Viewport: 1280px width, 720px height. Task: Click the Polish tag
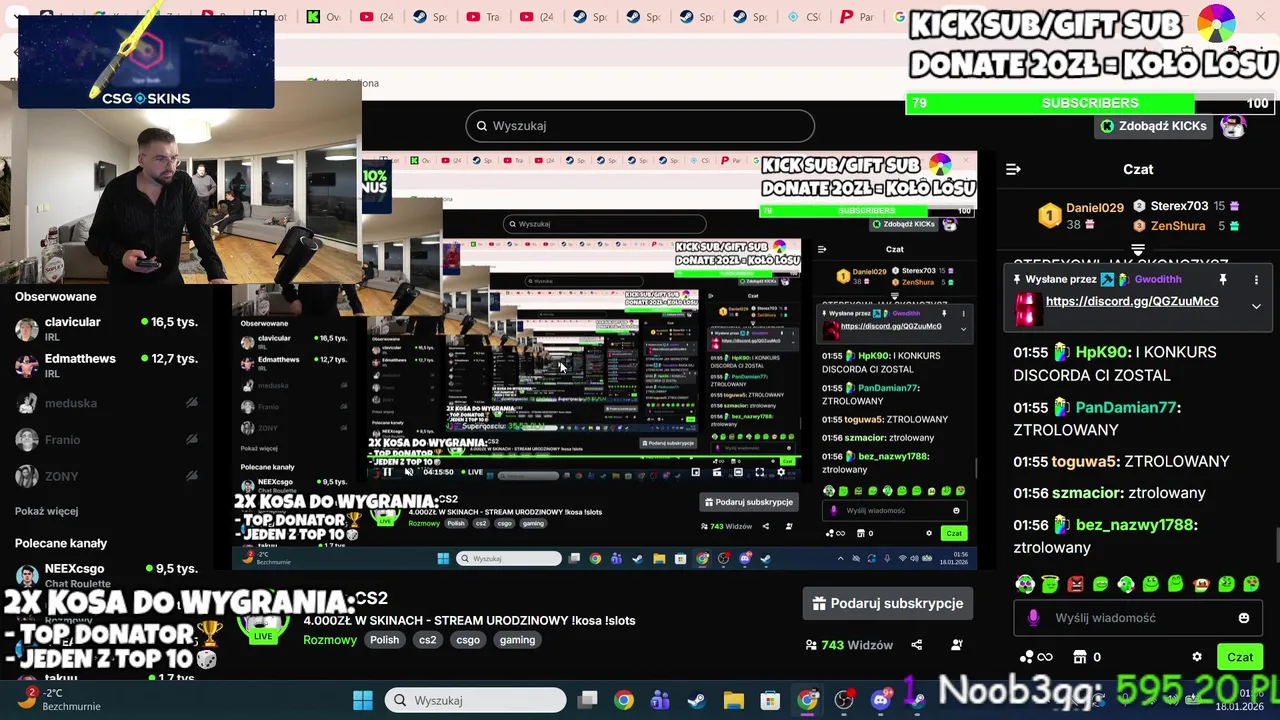point(384,640)
